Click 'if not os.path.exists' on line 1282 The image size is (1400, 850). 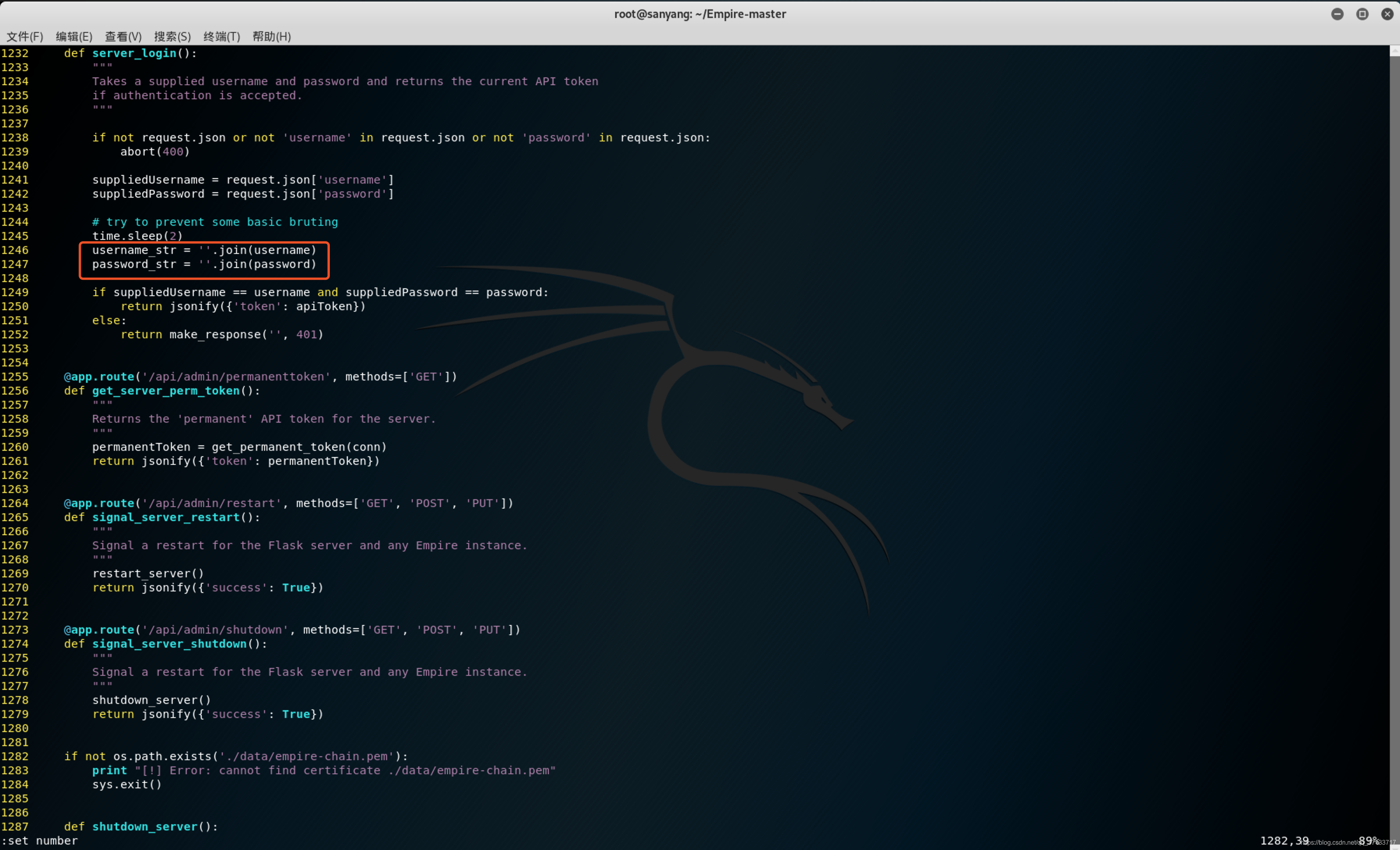tap(236, 756)
